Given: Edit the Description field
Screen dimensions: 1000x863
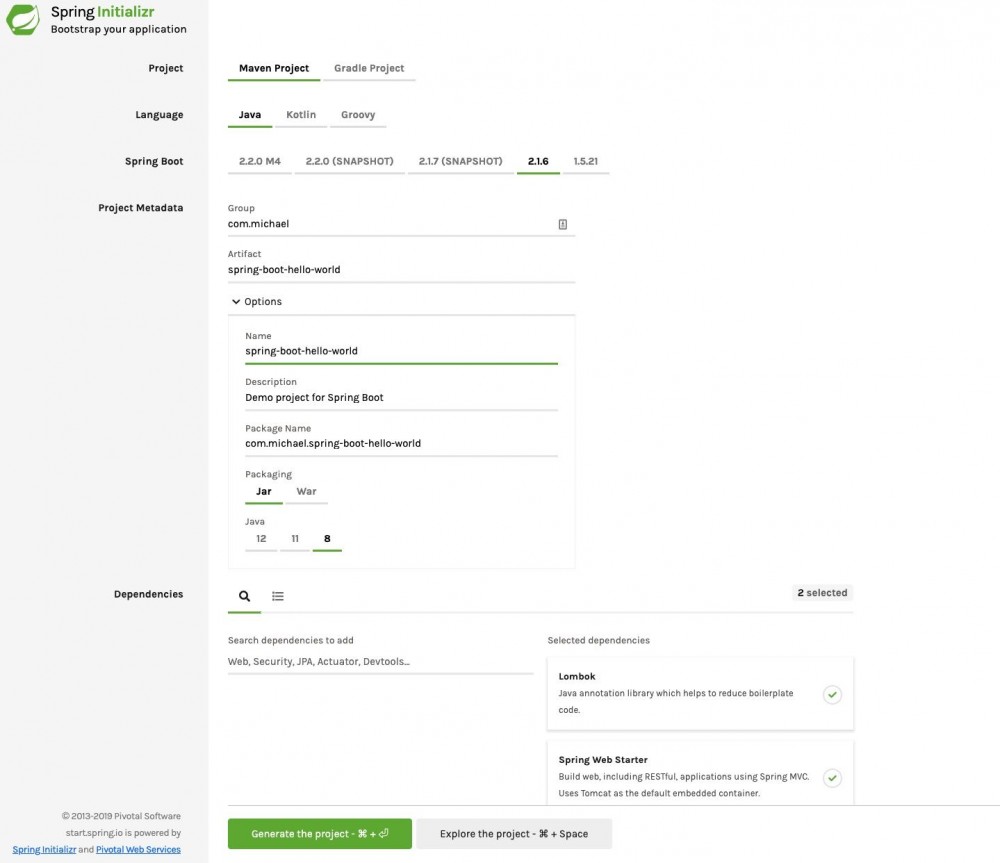Looking at the screenshot, I should coord(401,397).
